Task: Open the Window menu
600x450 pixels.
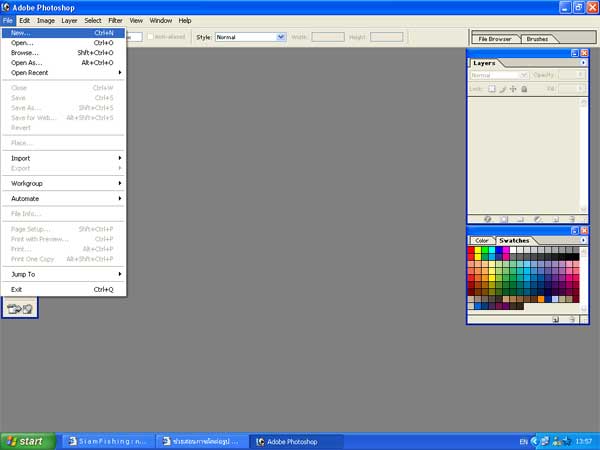Action: coord(161,21)
